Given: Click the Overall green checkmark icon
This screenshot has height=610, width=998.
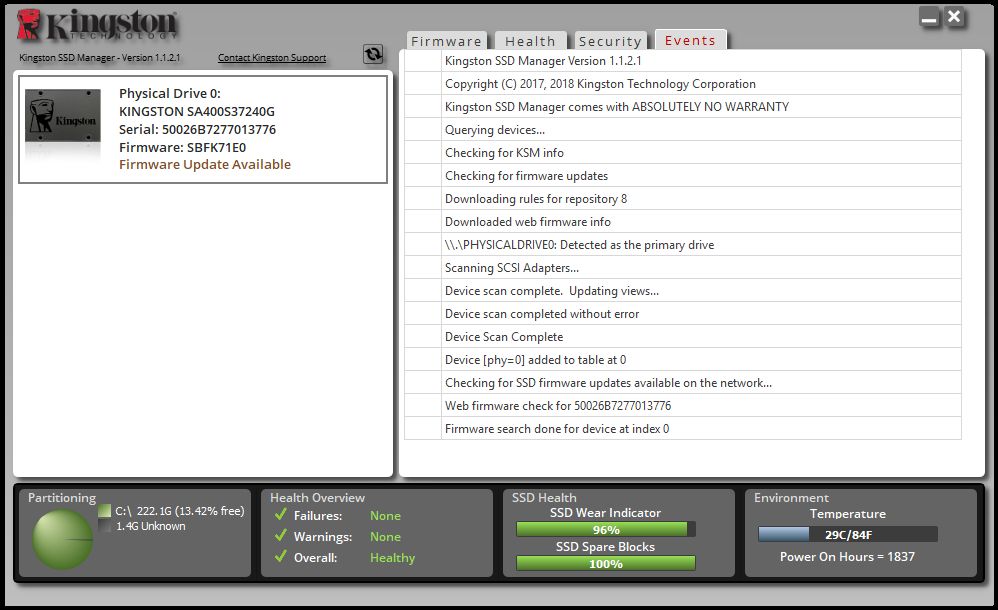Looking at the screenshot, I should click(280, 557).
